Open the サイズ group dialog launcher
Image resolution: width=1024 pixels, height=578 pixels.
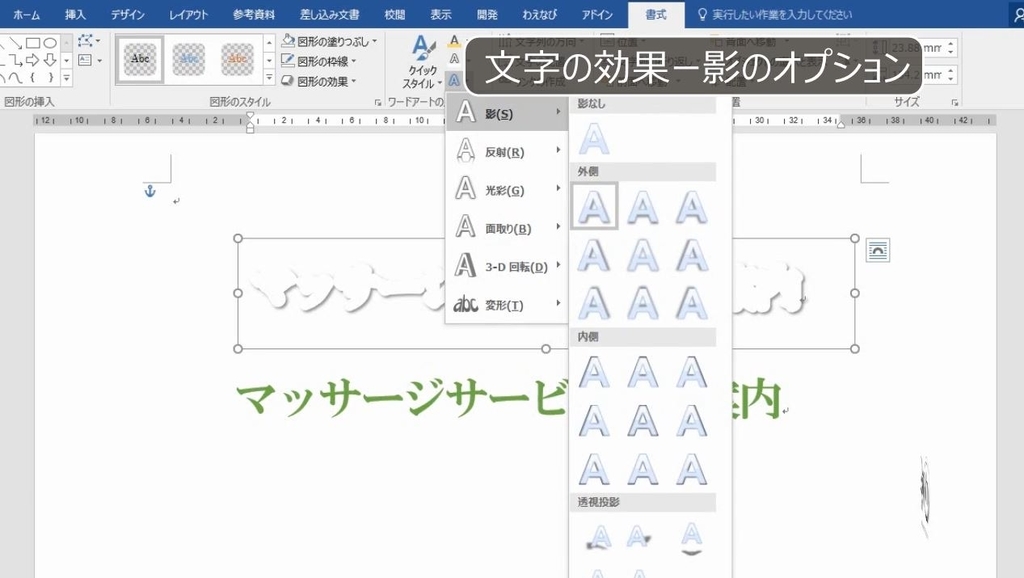[x=955, y=103]
